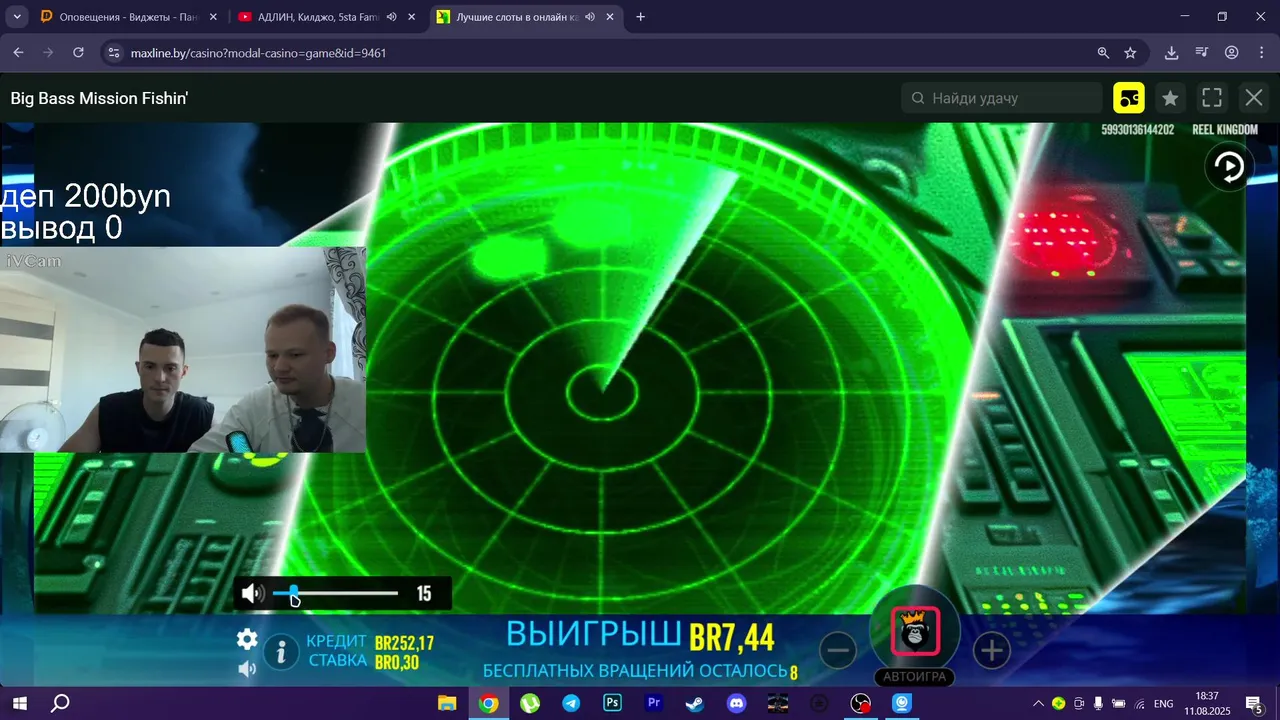Open OBS Studio from taskbar
Image resolution: width=1280 pixels, height=720 pixels.
(860, 703)
